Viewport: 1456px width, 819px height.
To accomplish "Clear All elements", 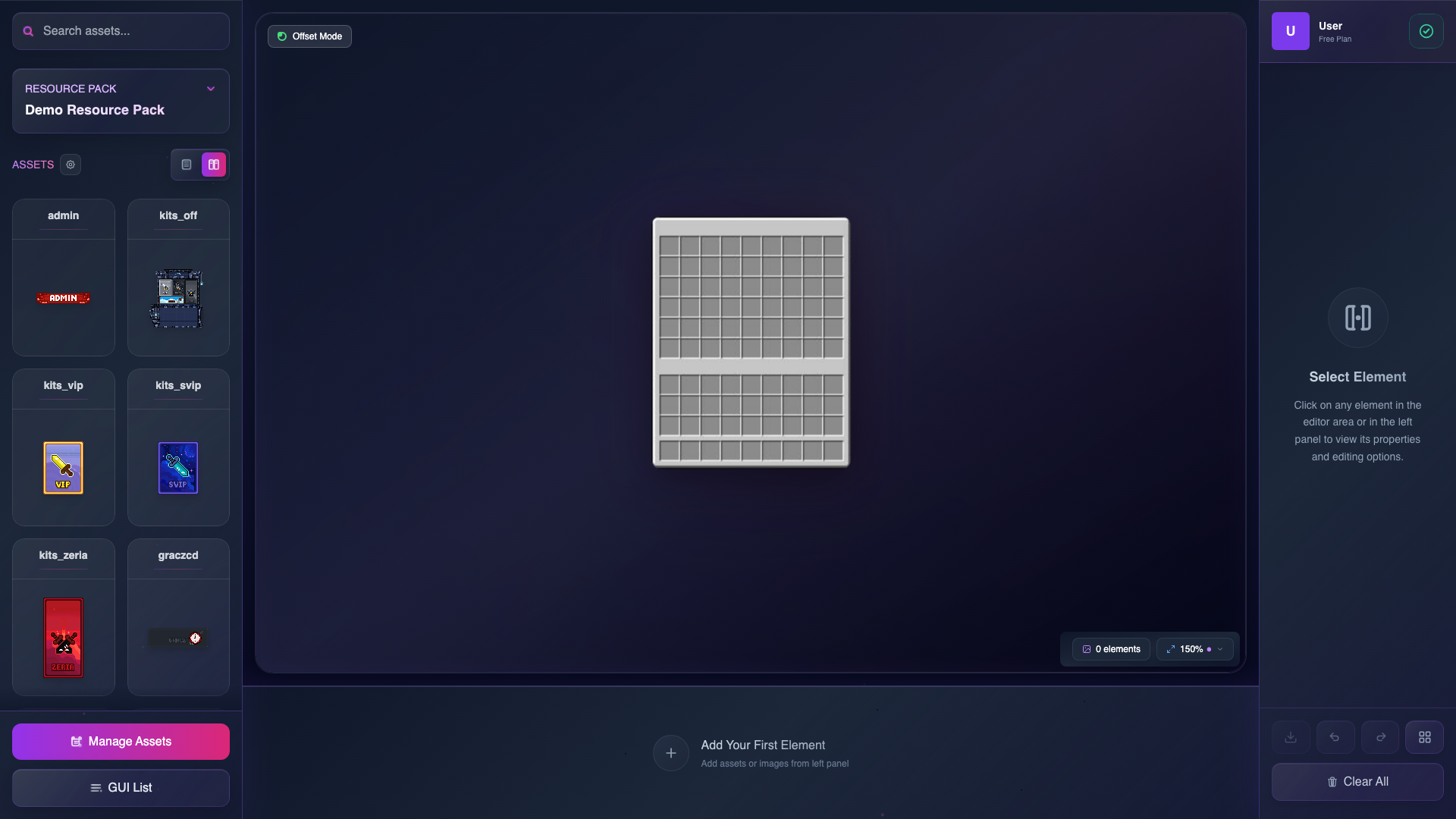I will [1357, 782].
